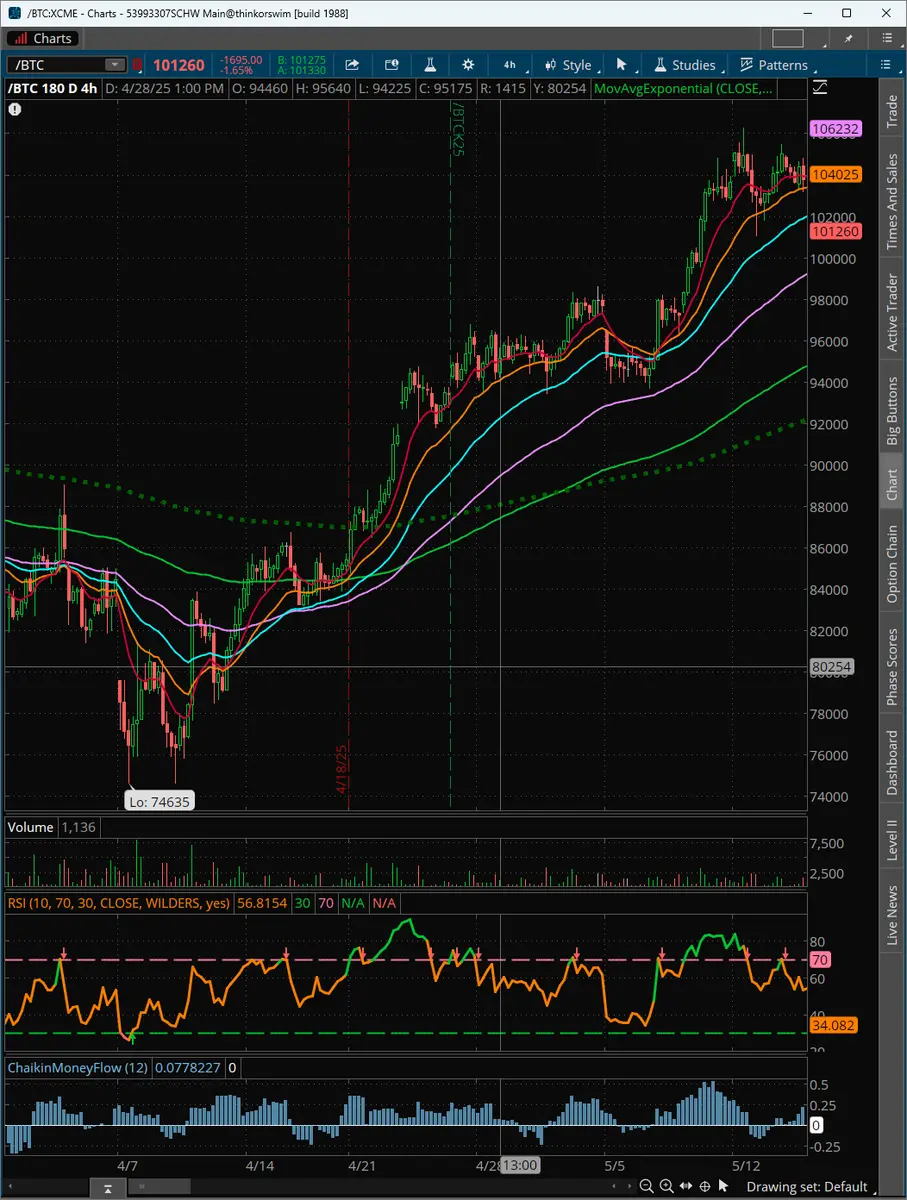Click the Style candlestick icon
The width and height of the screenshot is (907, 1200).
(x=550, y=65)
